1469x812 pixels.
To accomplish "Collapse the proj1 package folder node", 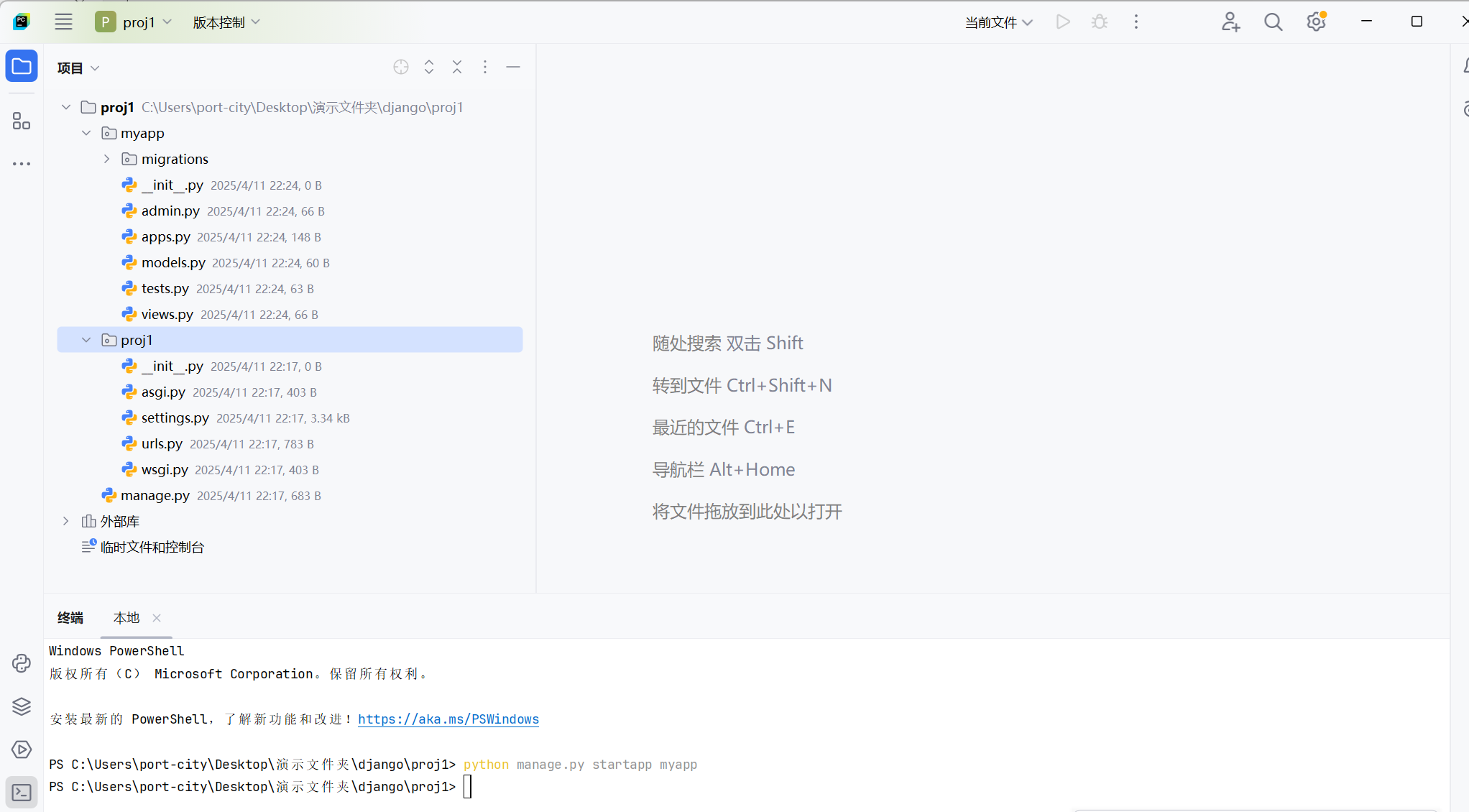I will [x=86, y=339].
